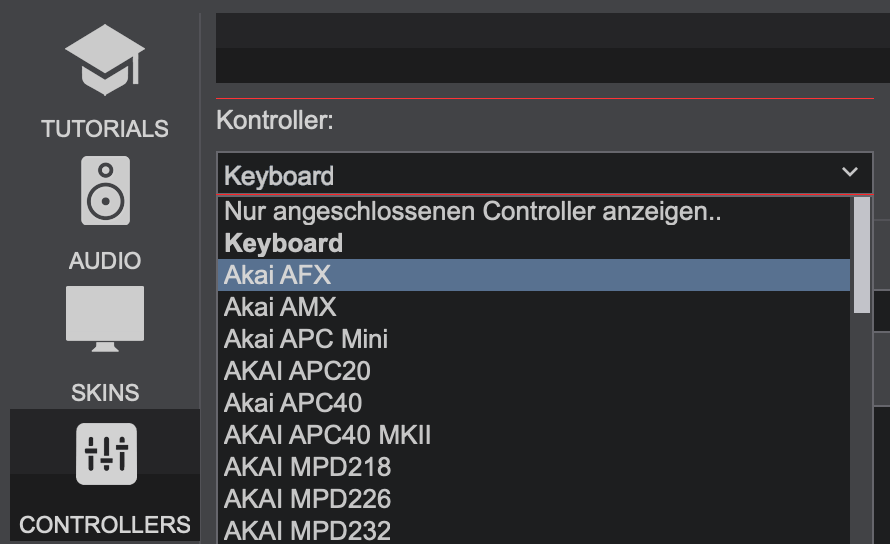Open Controllers via mixer sliders icon
Viewport: 890px width, 544px height.
(x=106, y=454)
